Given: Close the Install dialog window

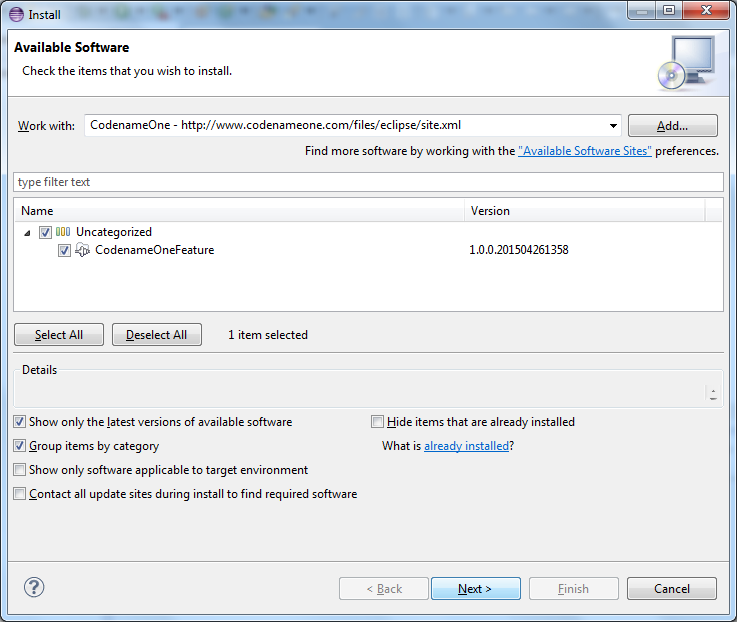Looking at the screenshot, I should click(x=706, y=10).
